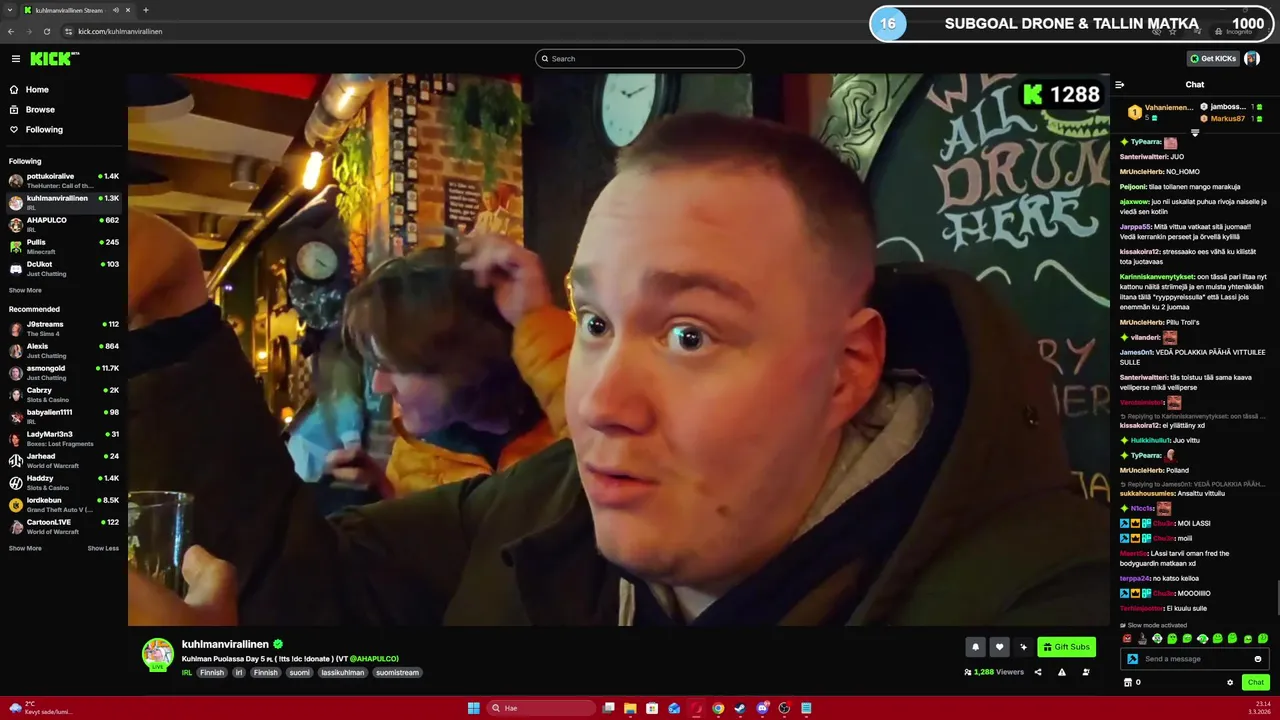Screen dimensions: 1280x720
Task: Open J9streams recommended channel
Action: pos(64,328)
